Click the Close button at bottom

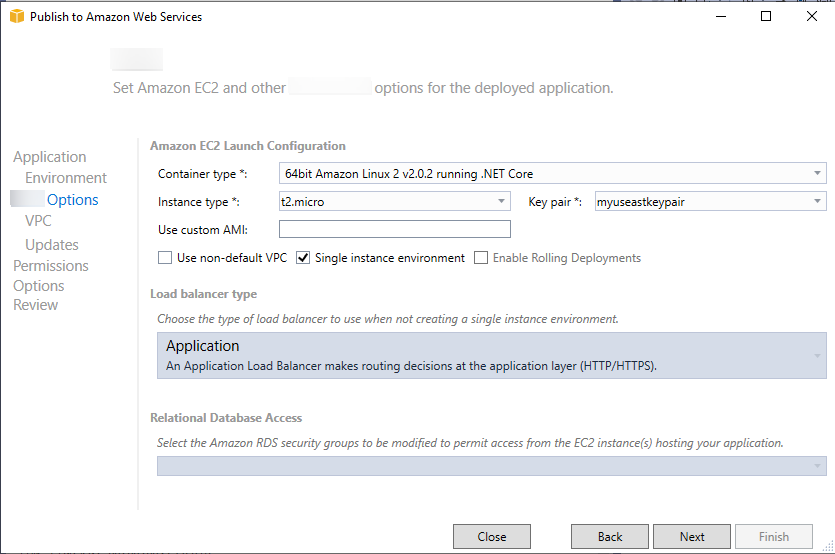[x=492, y=536]
